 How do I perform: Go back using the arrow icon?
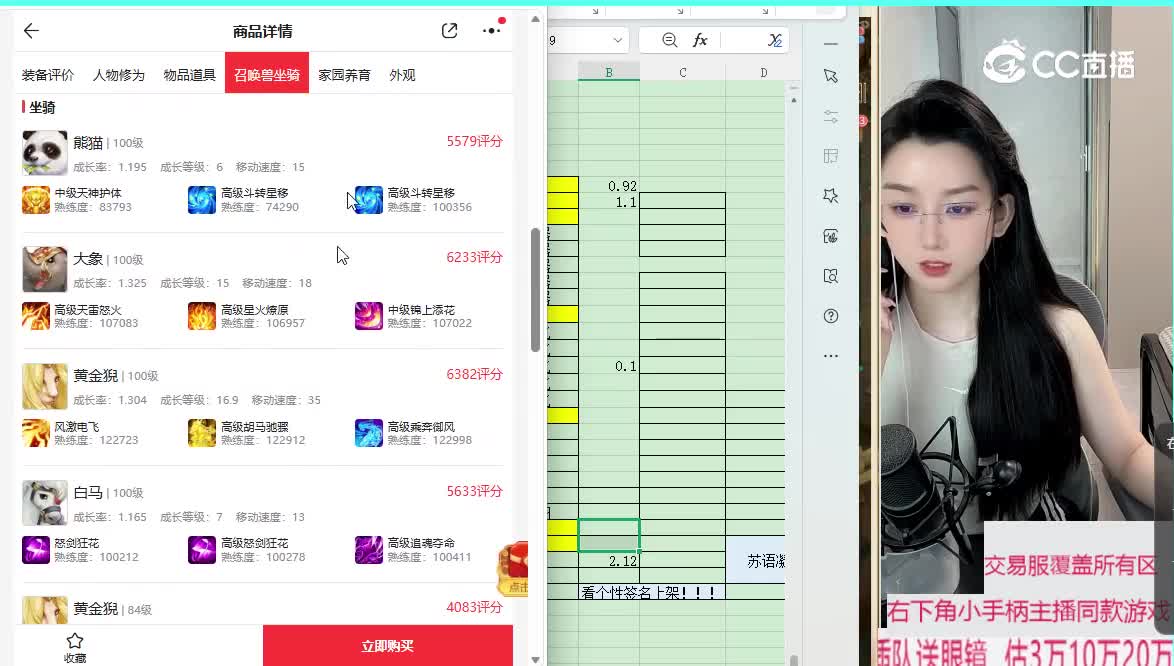pos(31,31)
